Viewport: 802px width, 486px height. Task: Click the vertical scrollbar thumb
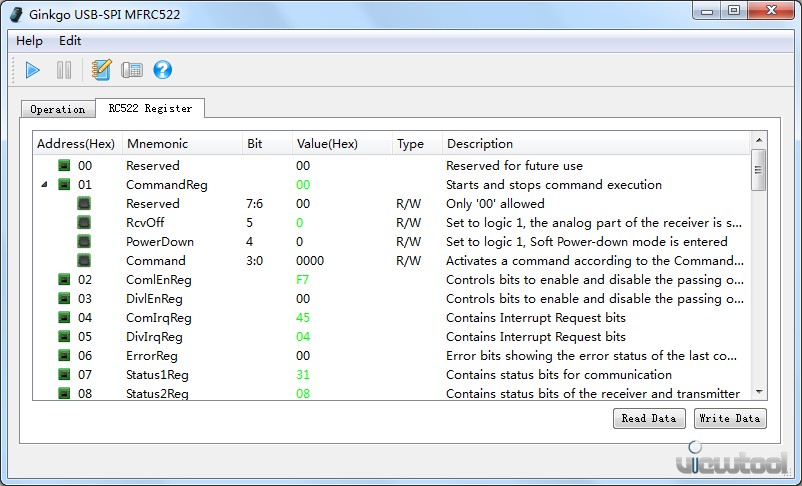[759, 170]
